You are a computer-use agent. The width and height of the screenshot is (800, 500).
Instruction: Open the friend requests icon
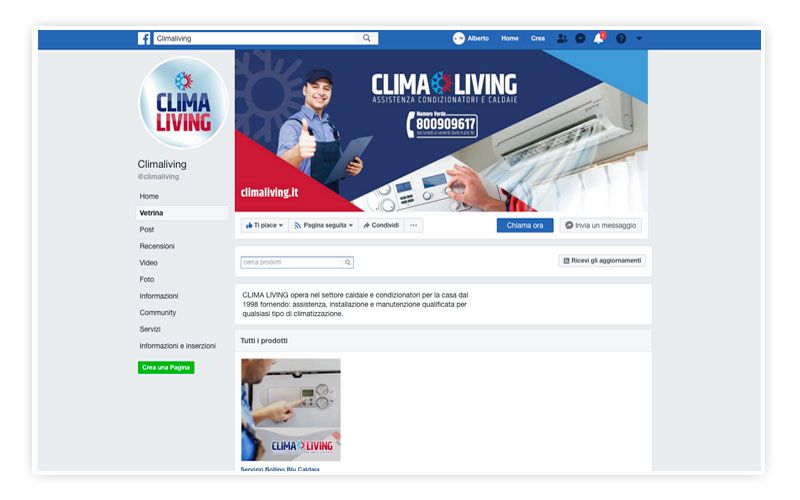[x=562, y=38]
